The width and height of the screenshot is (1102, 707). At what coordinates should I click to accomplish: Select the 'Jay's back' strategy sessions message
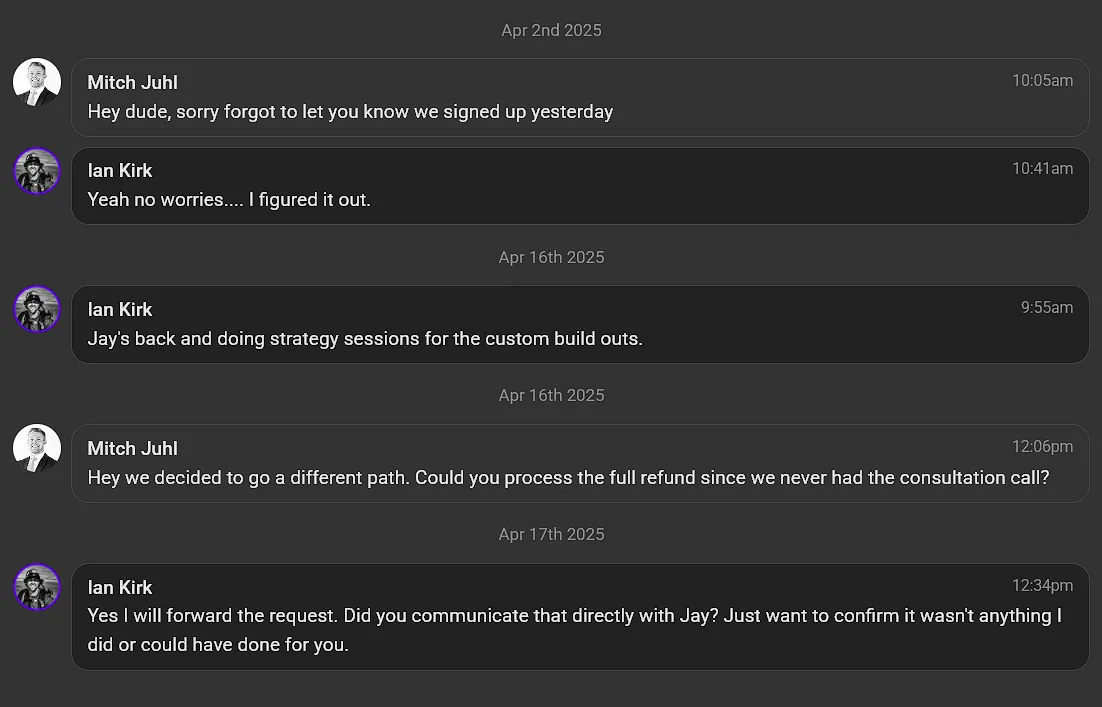coord(580,324)
